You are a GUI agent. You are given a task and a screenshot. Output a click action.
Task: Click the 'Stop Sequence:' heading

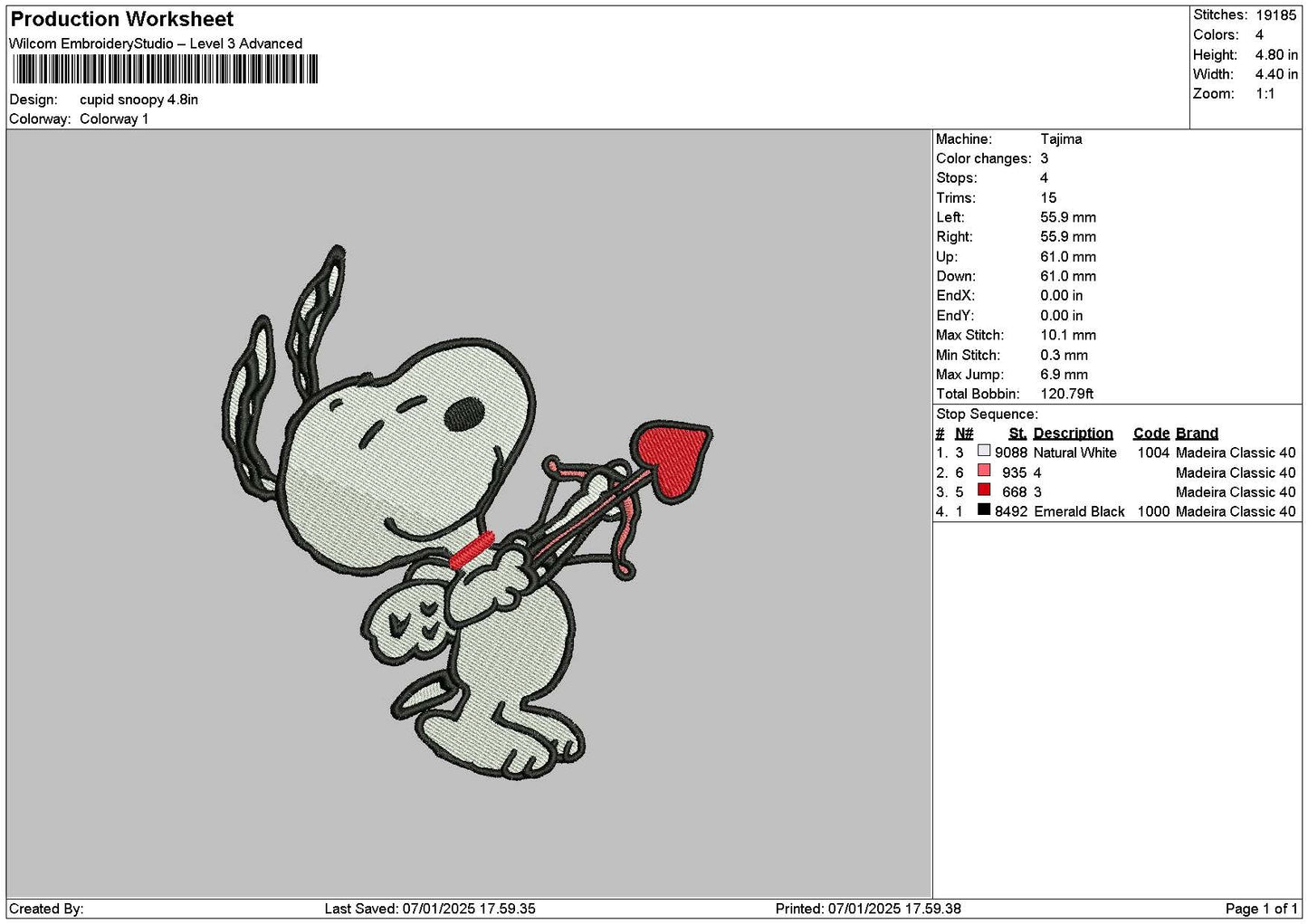(x=987, y=414)
